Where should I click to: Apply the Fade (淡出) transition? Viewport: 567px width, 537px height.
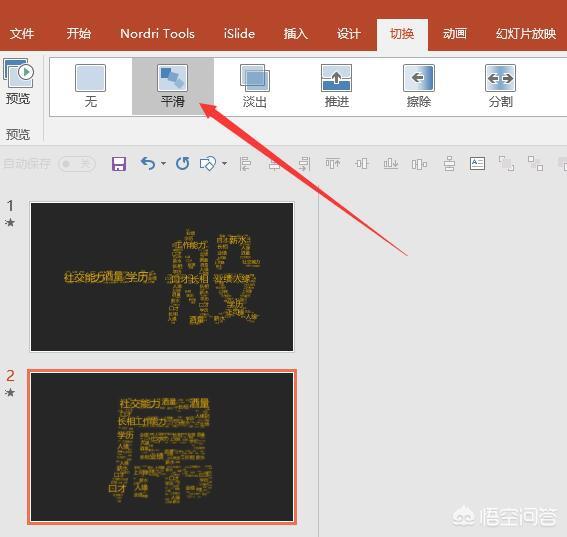255,86
